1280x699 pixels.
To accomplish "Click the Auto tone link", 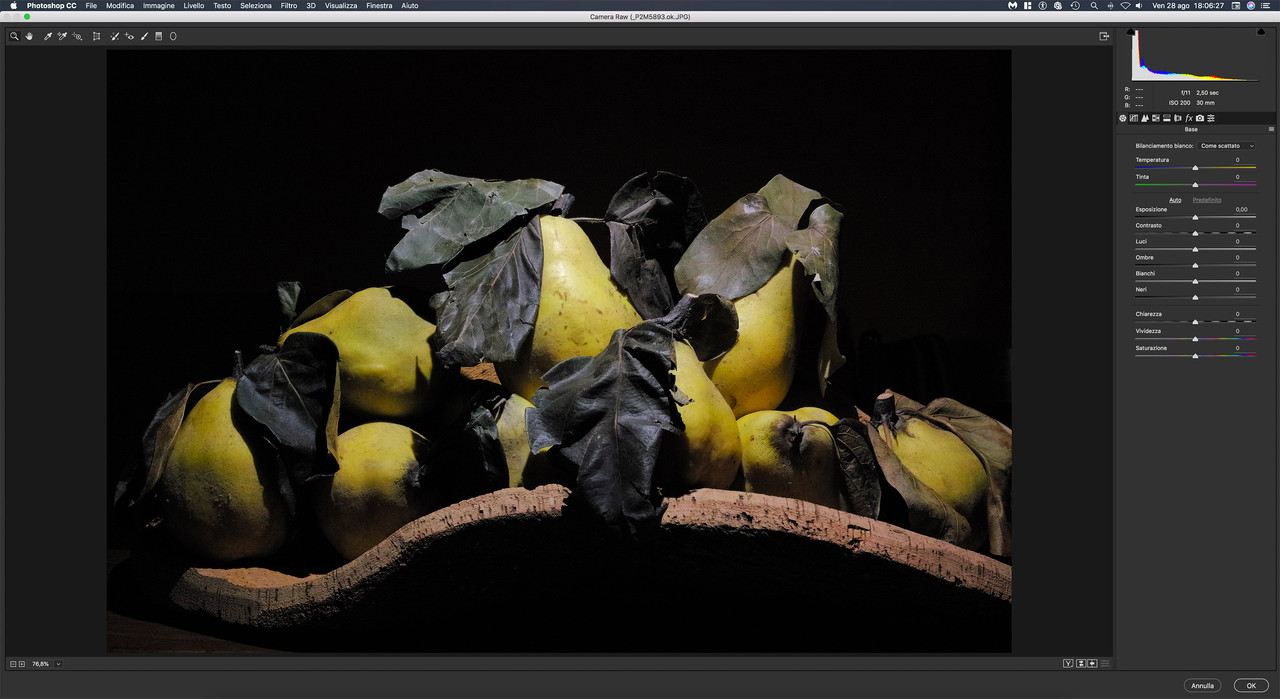I will click(x=1175, y=200).
